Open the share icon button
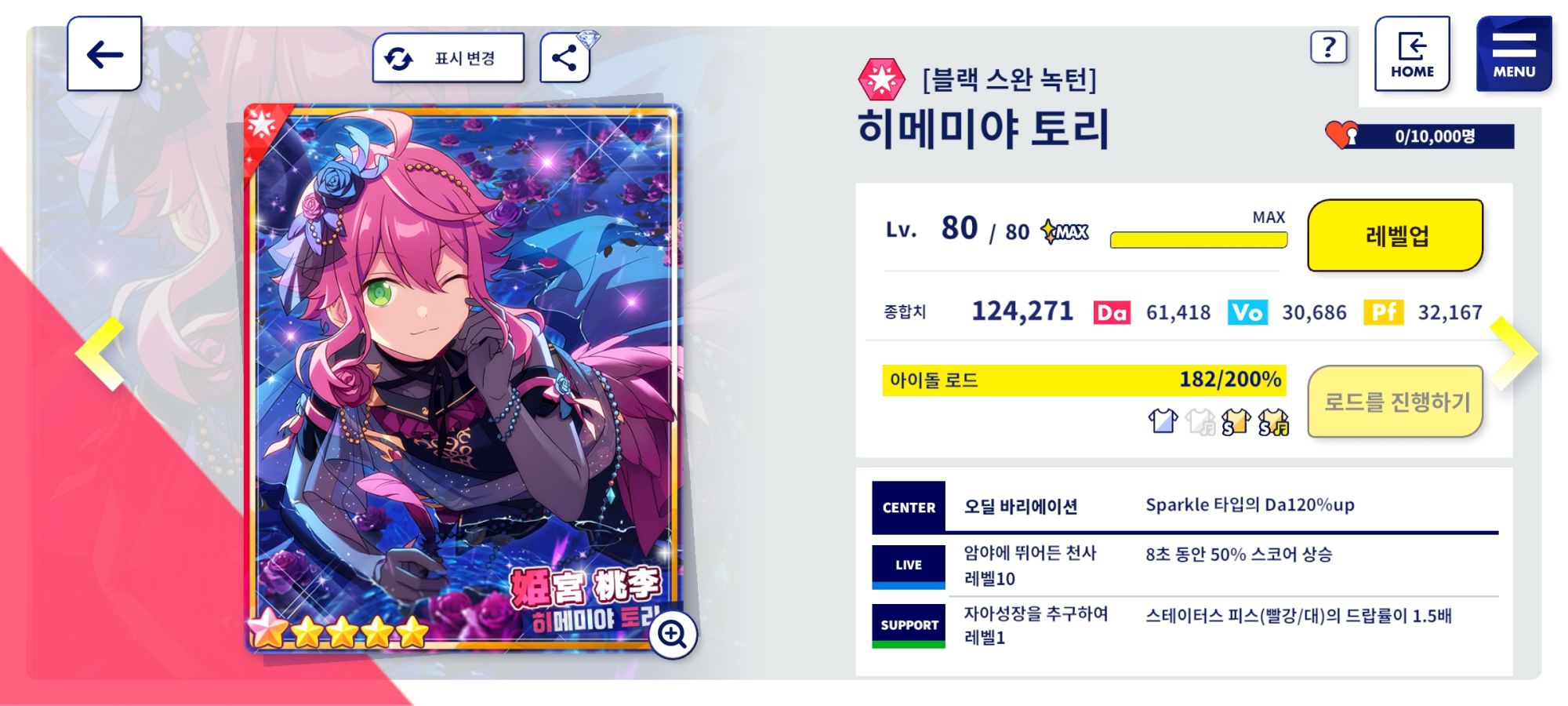The image size is (1568, 706). 564,57
